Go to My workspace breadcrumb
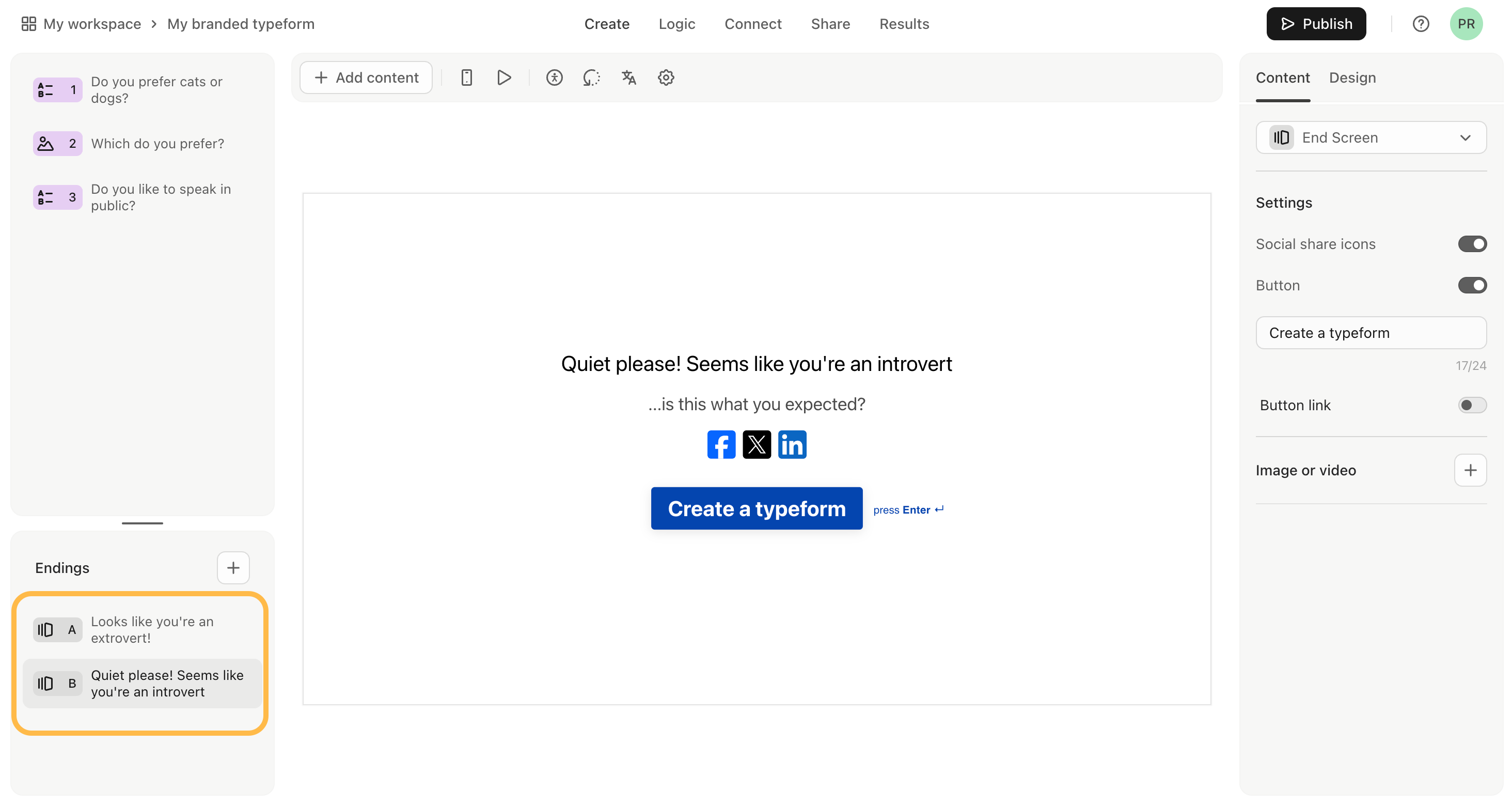Screen dimensions: 1512x806 point(91,24)
